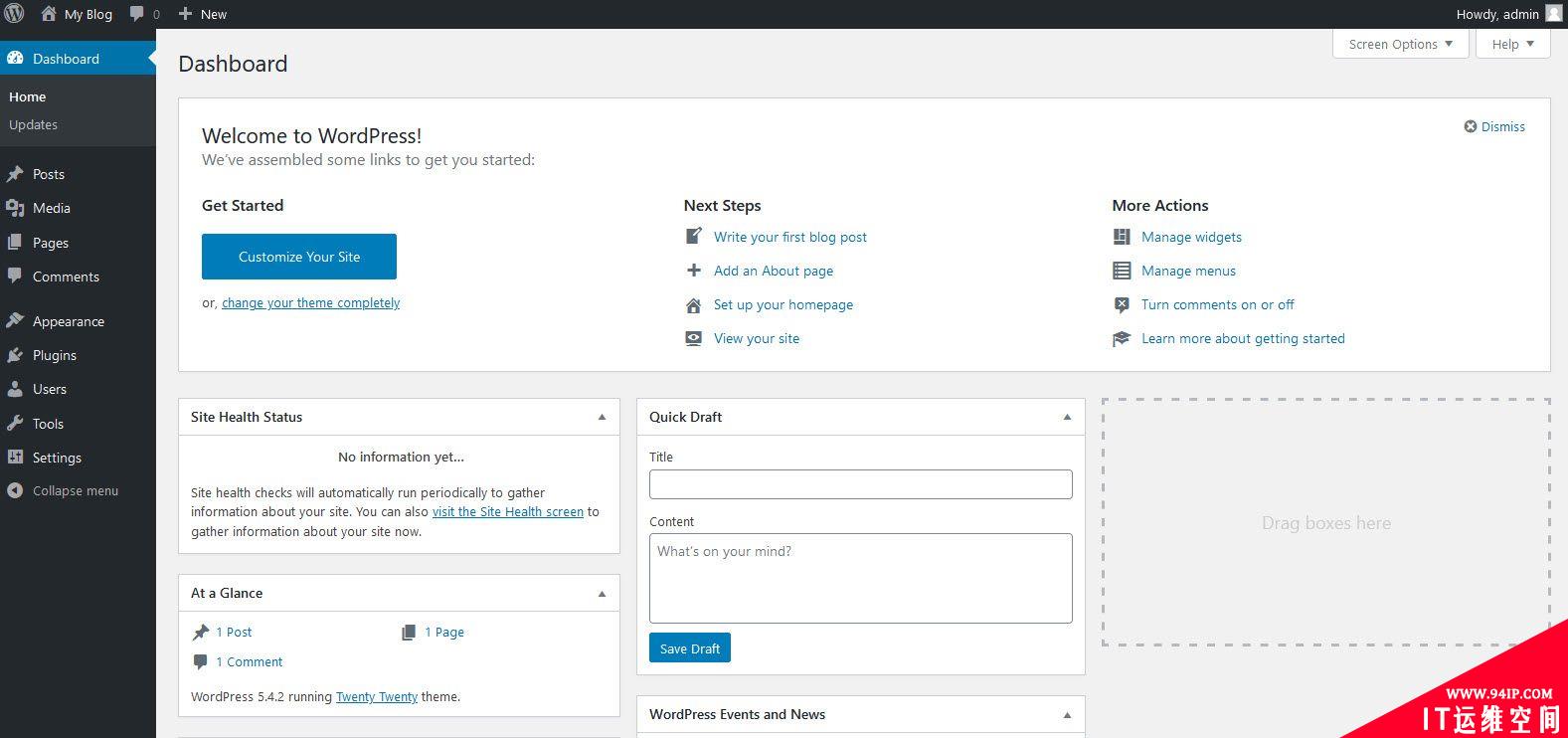The width and height of the screenshot is (1568, 738).
Task: Open the Media library icon in sidebar
Action: pos(15,208)
